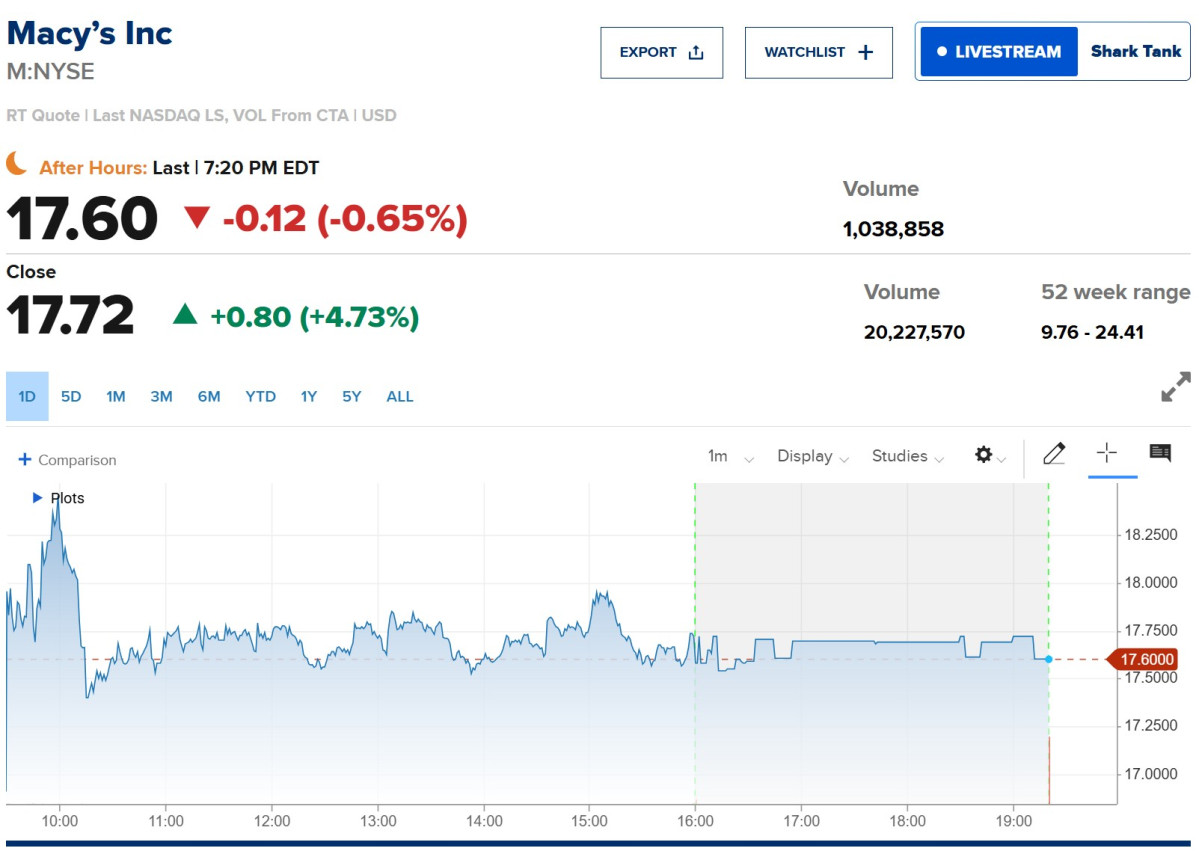Open the chart settings gear icon
Image resolution: width=1199 pixels, height=860 pixels.
[x=983, y=455]
